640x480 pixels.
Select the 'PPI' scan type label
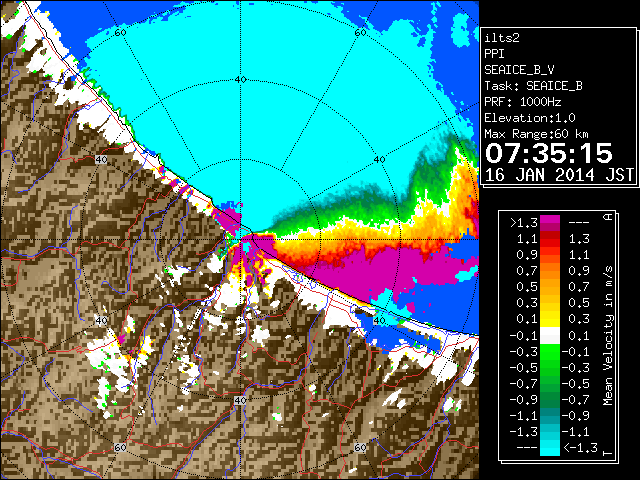click(x=494, y=54)
